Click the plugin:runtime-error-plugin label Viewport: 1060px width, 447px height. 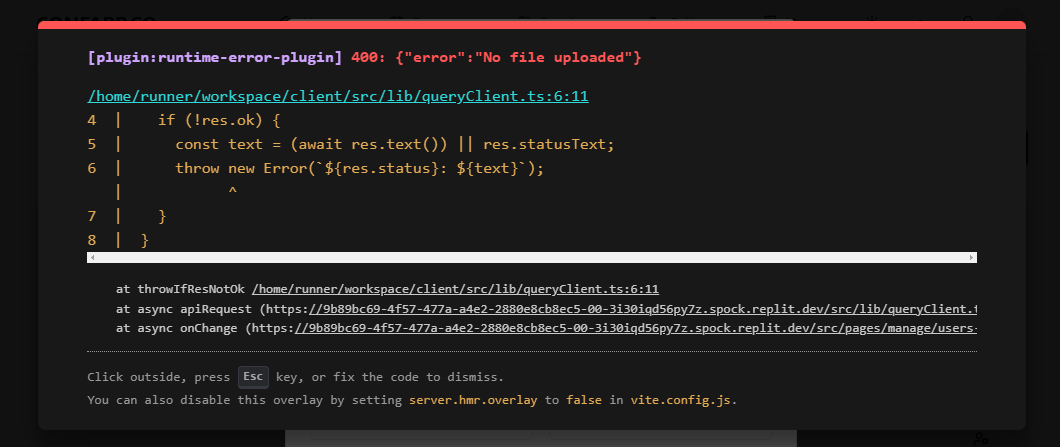click(215, 58)
